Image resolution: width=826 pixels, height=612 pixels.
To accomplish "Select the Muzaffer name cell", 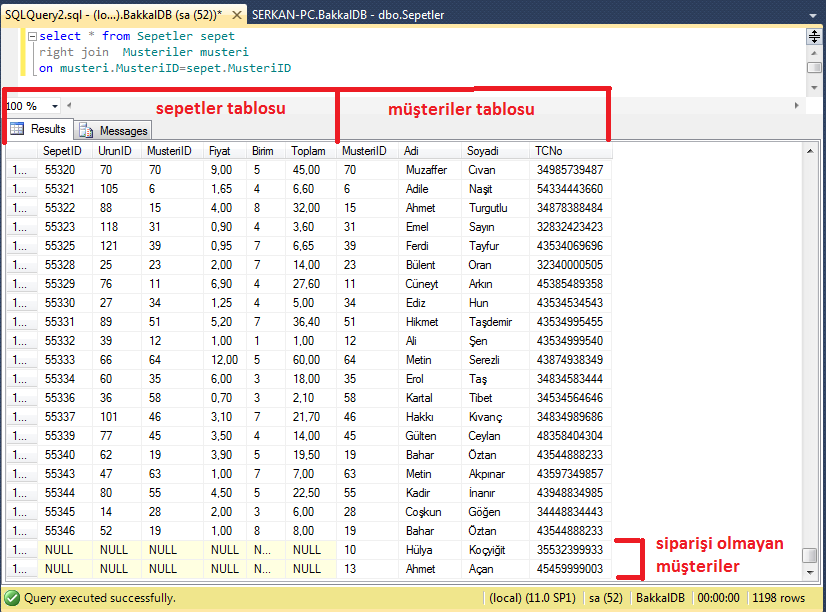I will (430, 170).
